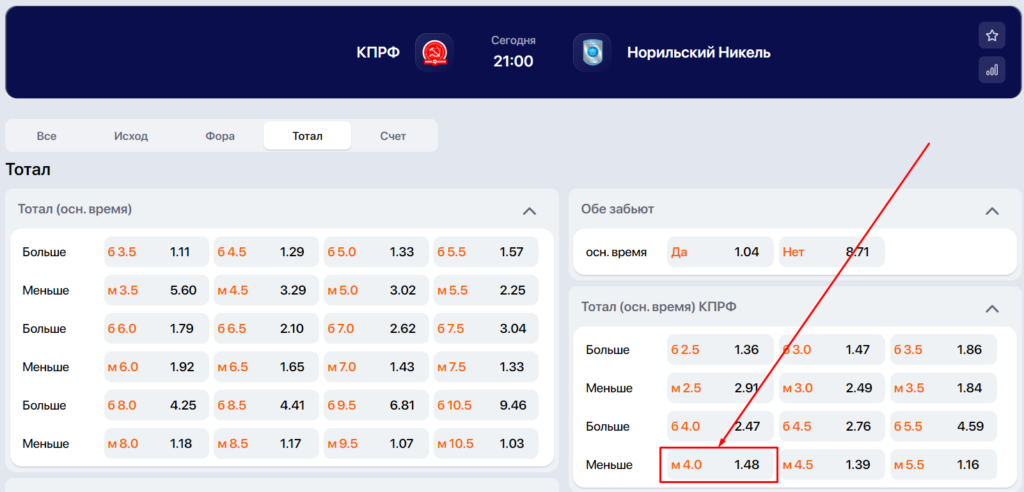Pick м 6.5 odds 1.65
This screenshot has height=492, width=1024.
pyautogui.click(x=266, y=367)
